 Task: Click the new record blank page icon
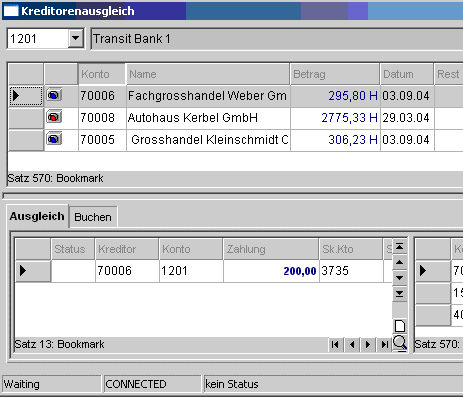click(x=400, y=326)
